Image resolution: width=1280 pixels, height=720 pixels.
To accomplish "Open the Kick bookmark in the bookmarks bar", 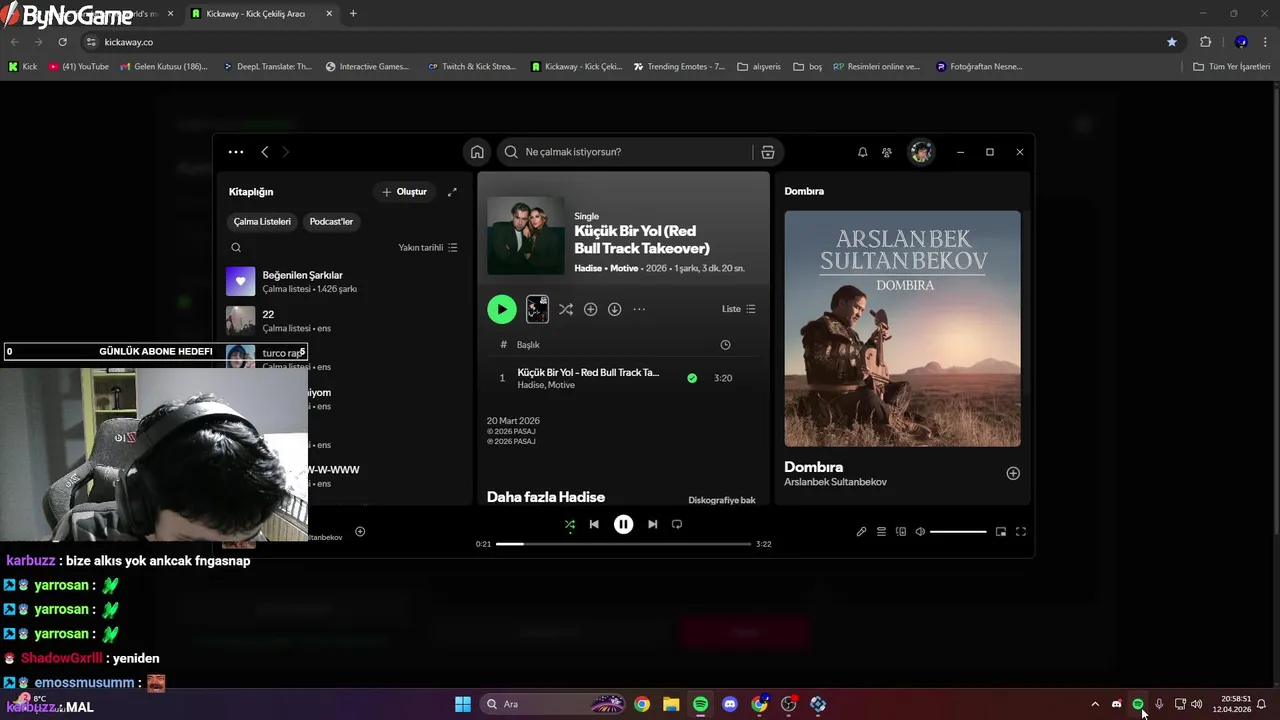I will (x=23, y=67).
